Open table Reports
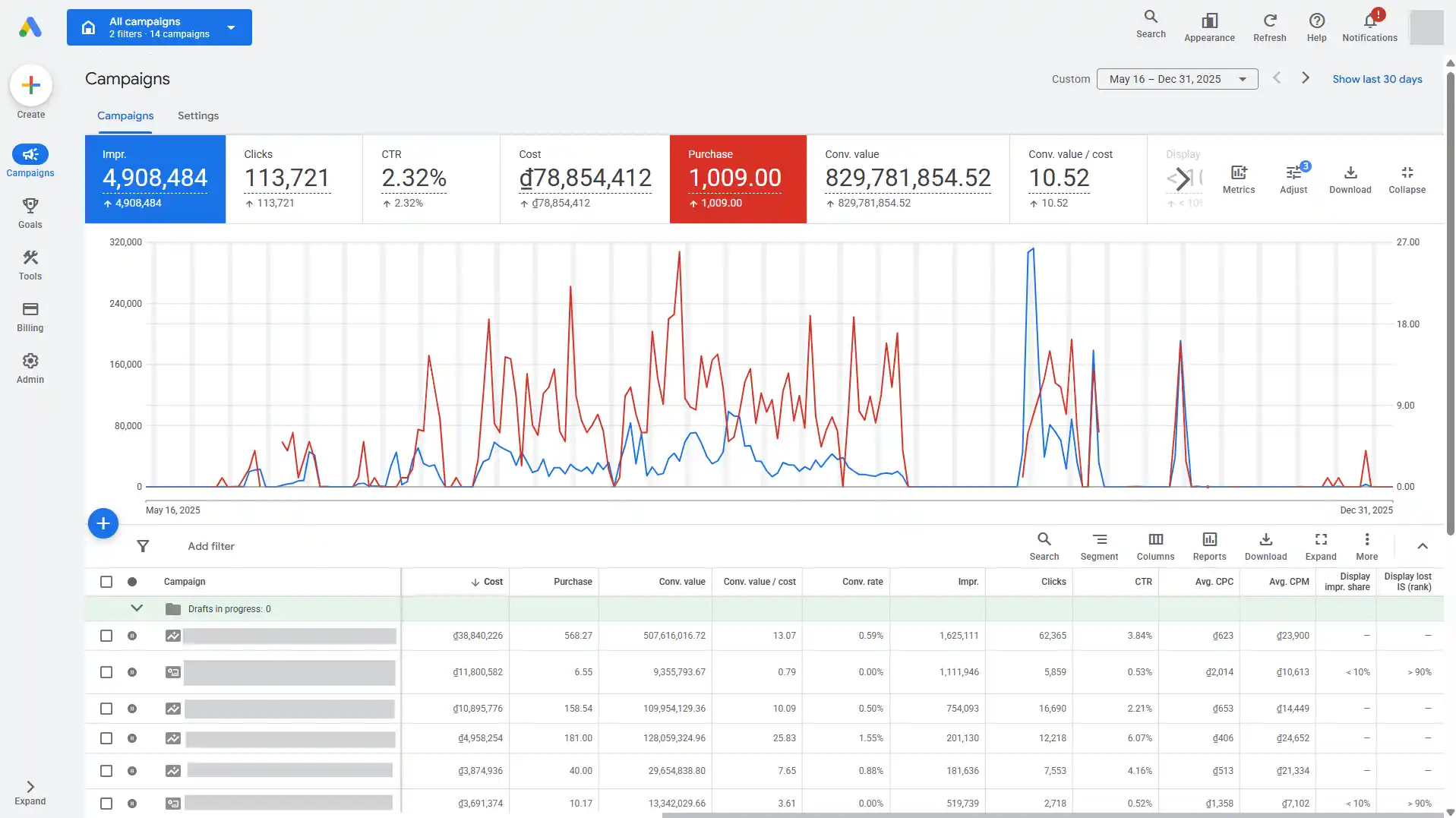Viewport: 1456px width, 818px height. [x=1209, y=546]
